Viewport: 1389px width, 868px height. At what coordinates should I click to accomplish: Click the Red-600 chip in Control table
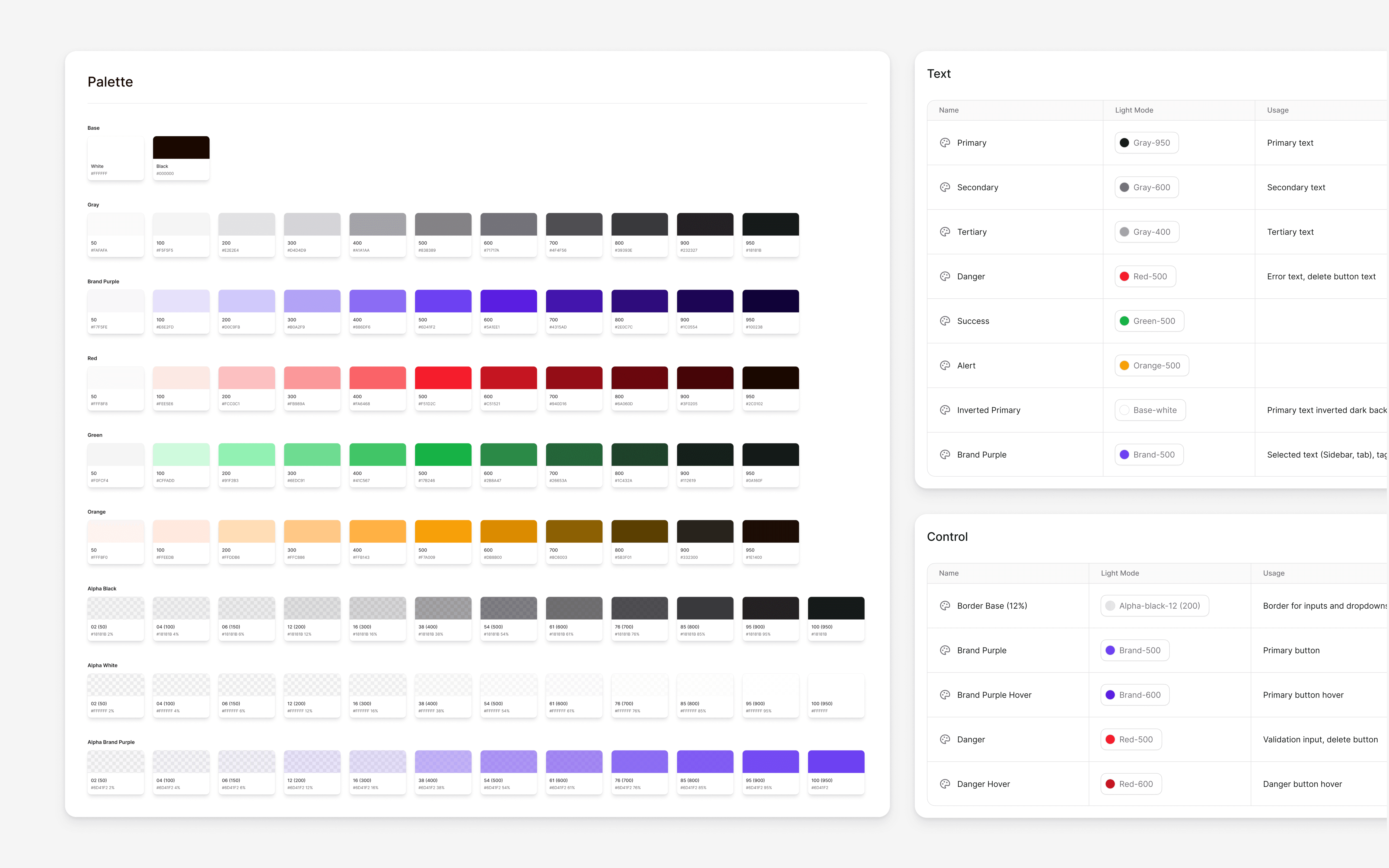pos(1131,784)
